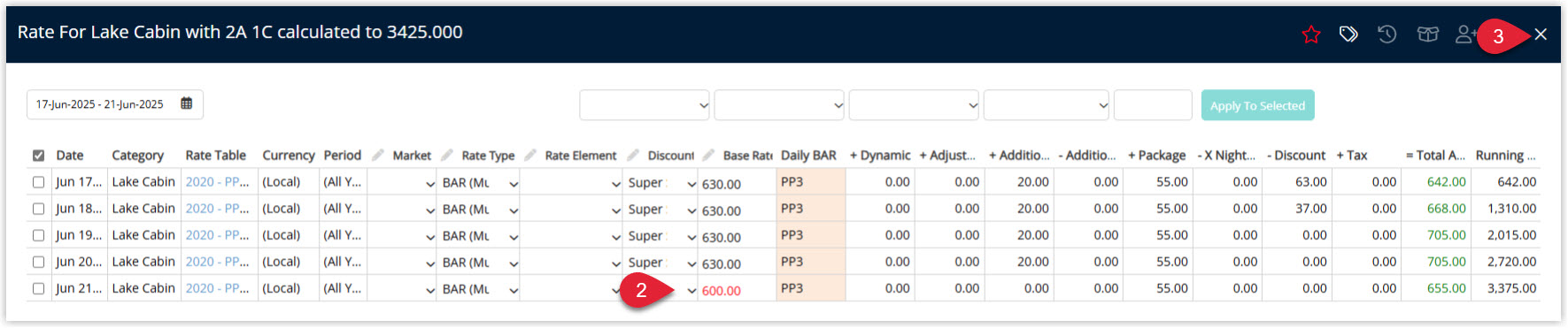The width and height of the screenshot is (1568, 328).
Task: Click the + Dynamic column header
Action: point(880,156)
